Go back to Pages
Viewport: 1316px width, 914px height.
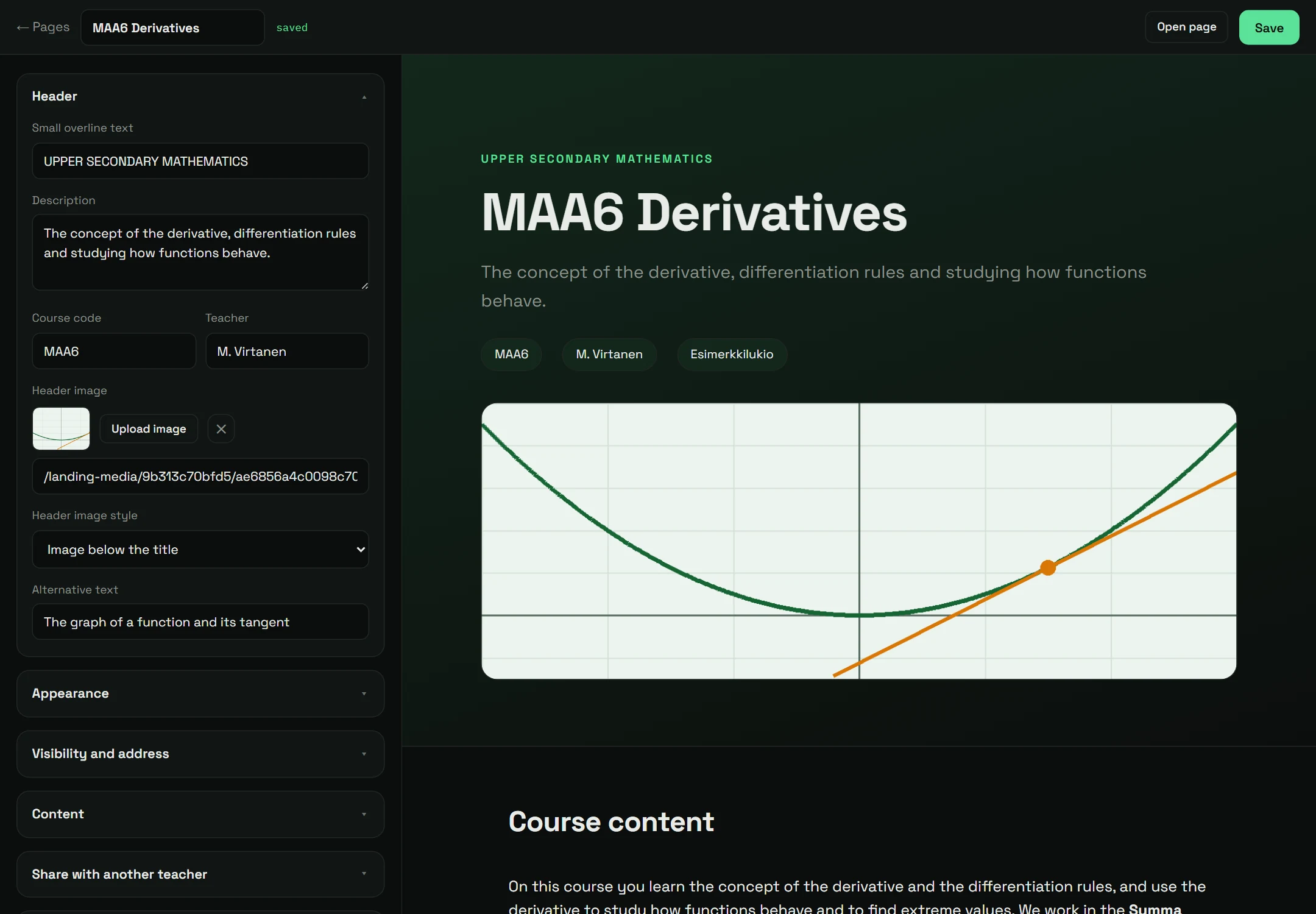43,27
